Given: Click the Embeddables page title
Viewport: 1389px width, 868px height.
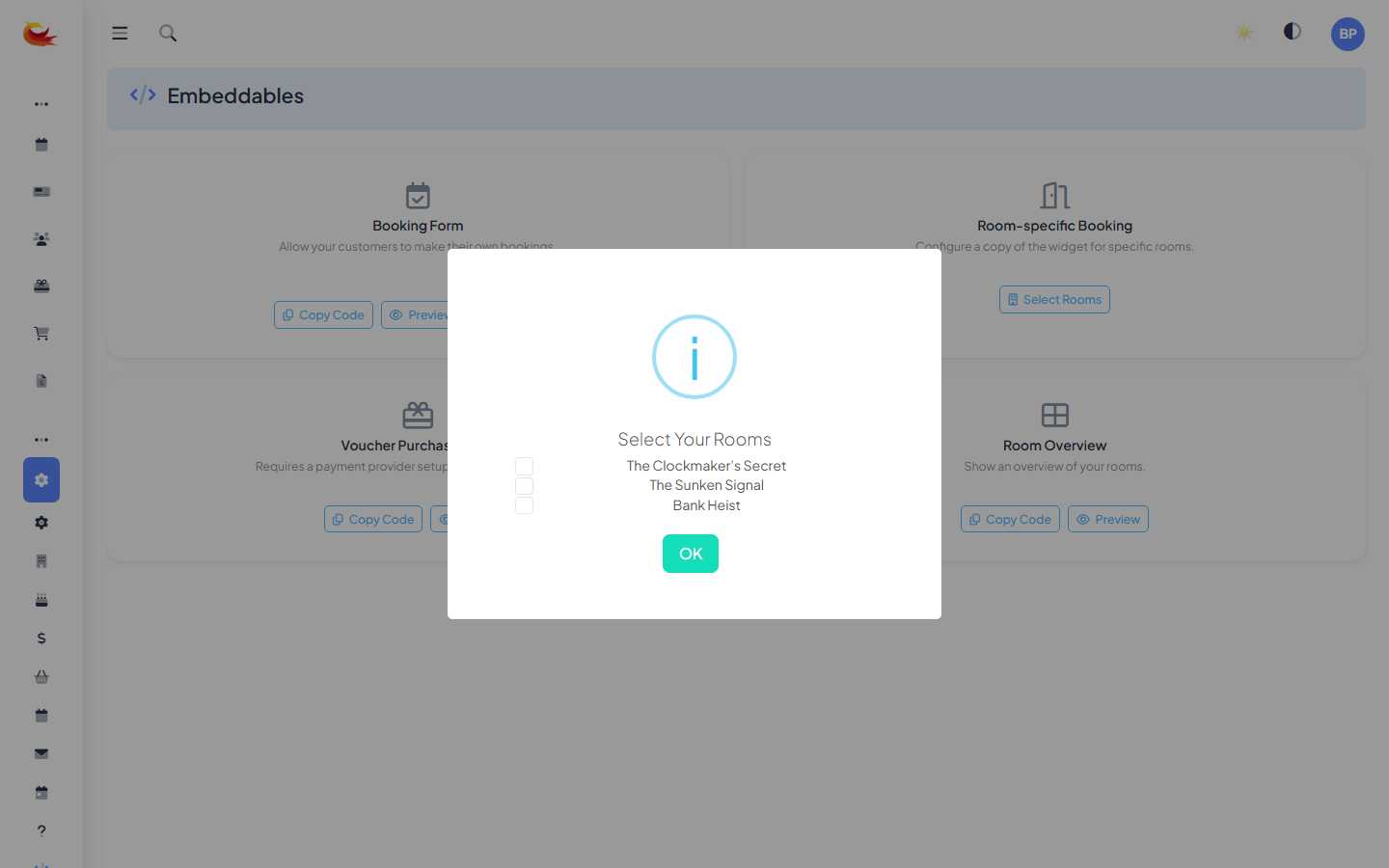Looking at the screenshot, I should [235, 95].
